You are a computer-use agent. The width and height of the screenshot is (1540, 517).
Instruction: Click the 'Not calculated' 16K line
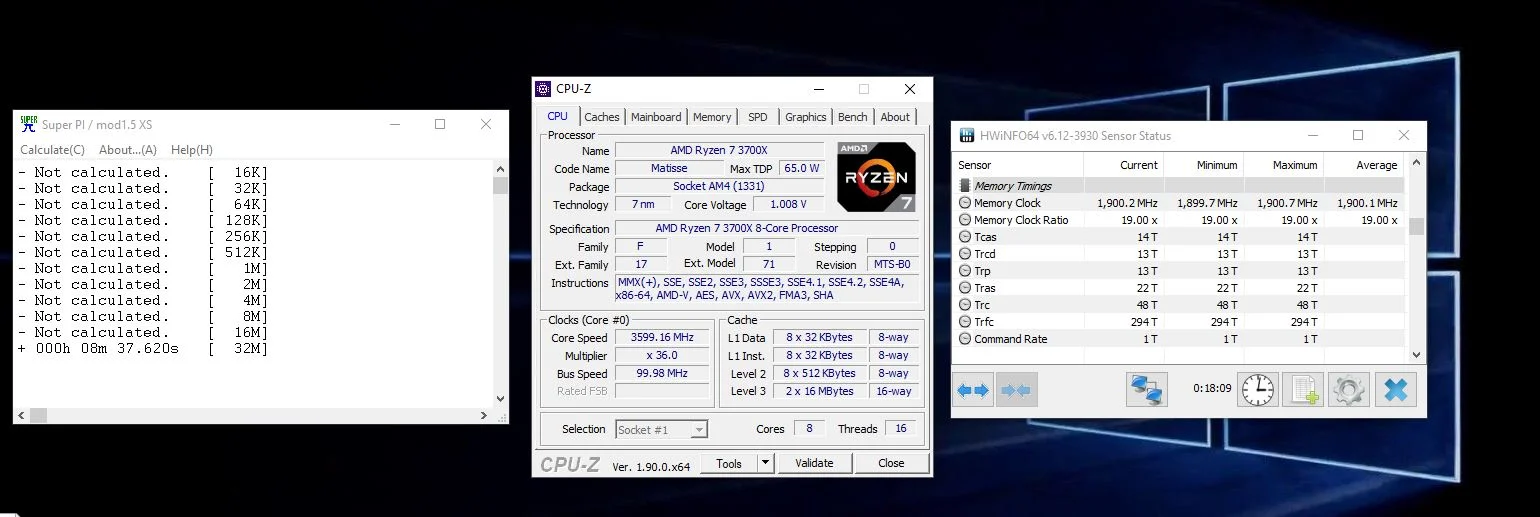[x=144, y=172]
